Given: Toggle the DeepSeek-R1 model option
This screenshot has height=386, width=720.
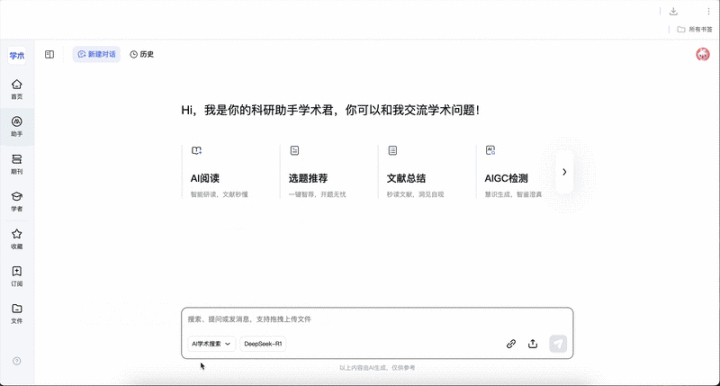Looking at the screenshot, I should point(263,344).
